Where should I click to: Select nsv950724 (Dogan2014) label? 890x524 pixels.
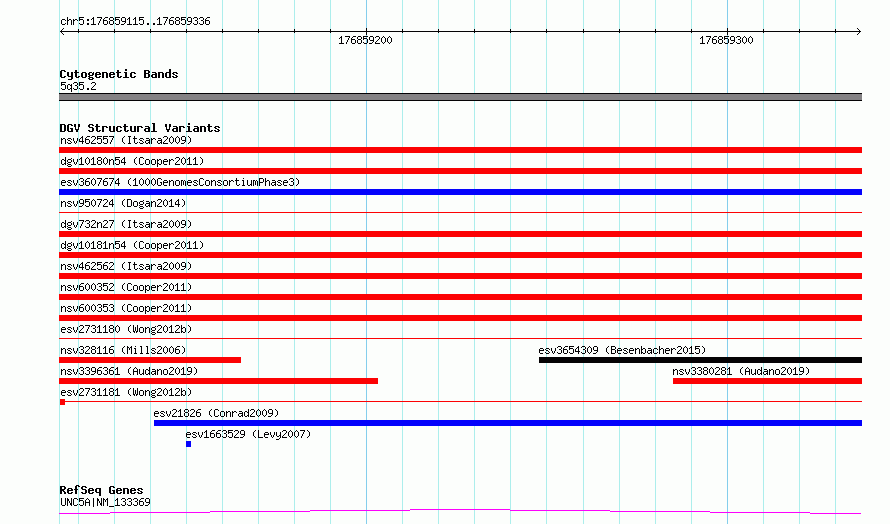(x=123, y=203)
